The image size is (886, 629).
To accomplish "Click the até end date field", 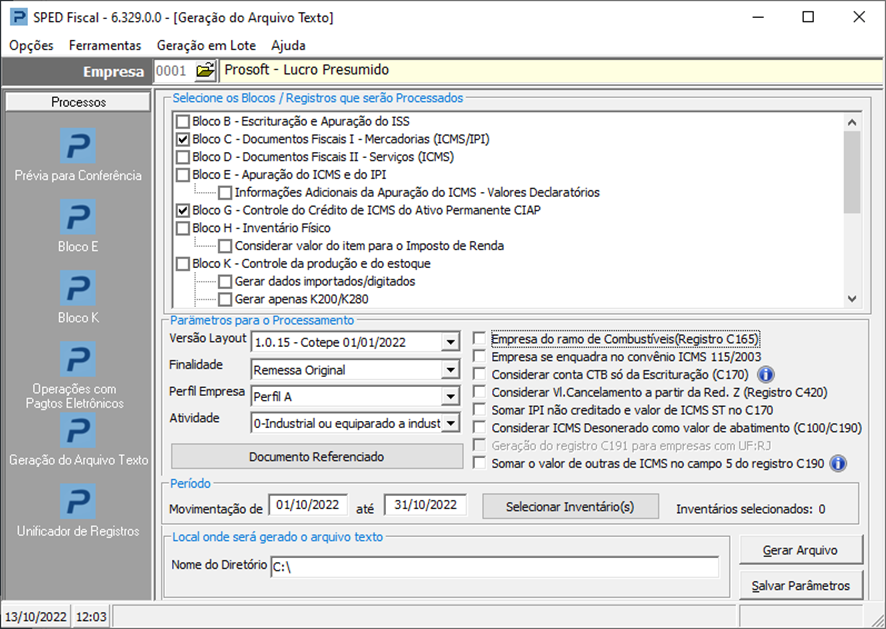I will coord(425,505).
